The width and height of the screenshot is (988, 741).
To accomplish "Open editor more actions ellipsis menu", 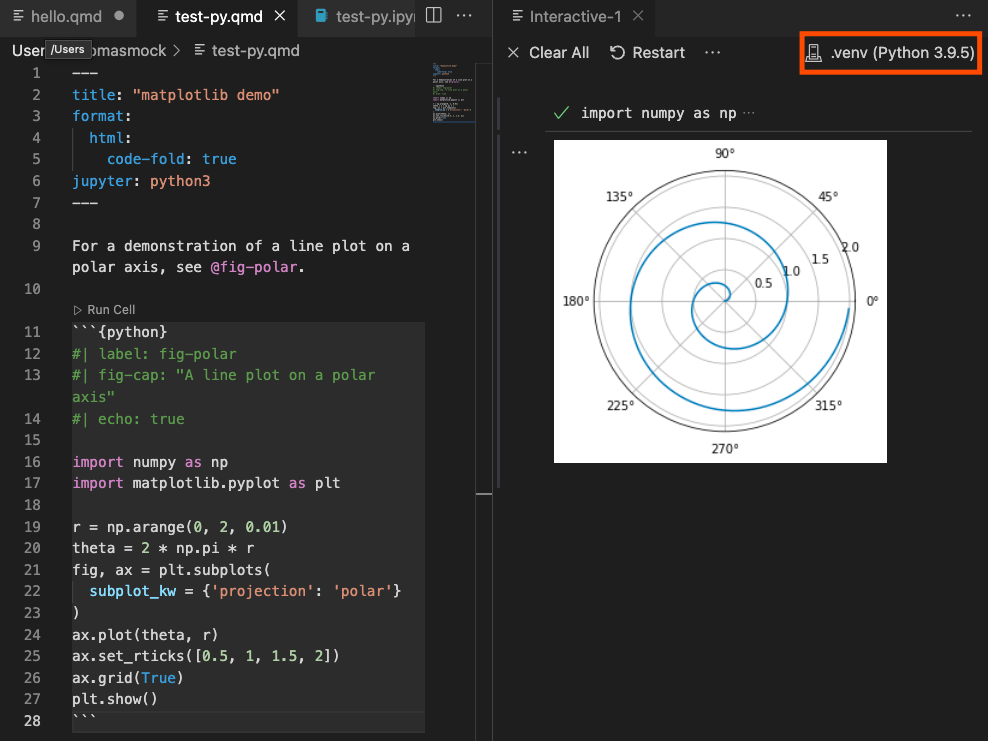I will tap(464, 16).
